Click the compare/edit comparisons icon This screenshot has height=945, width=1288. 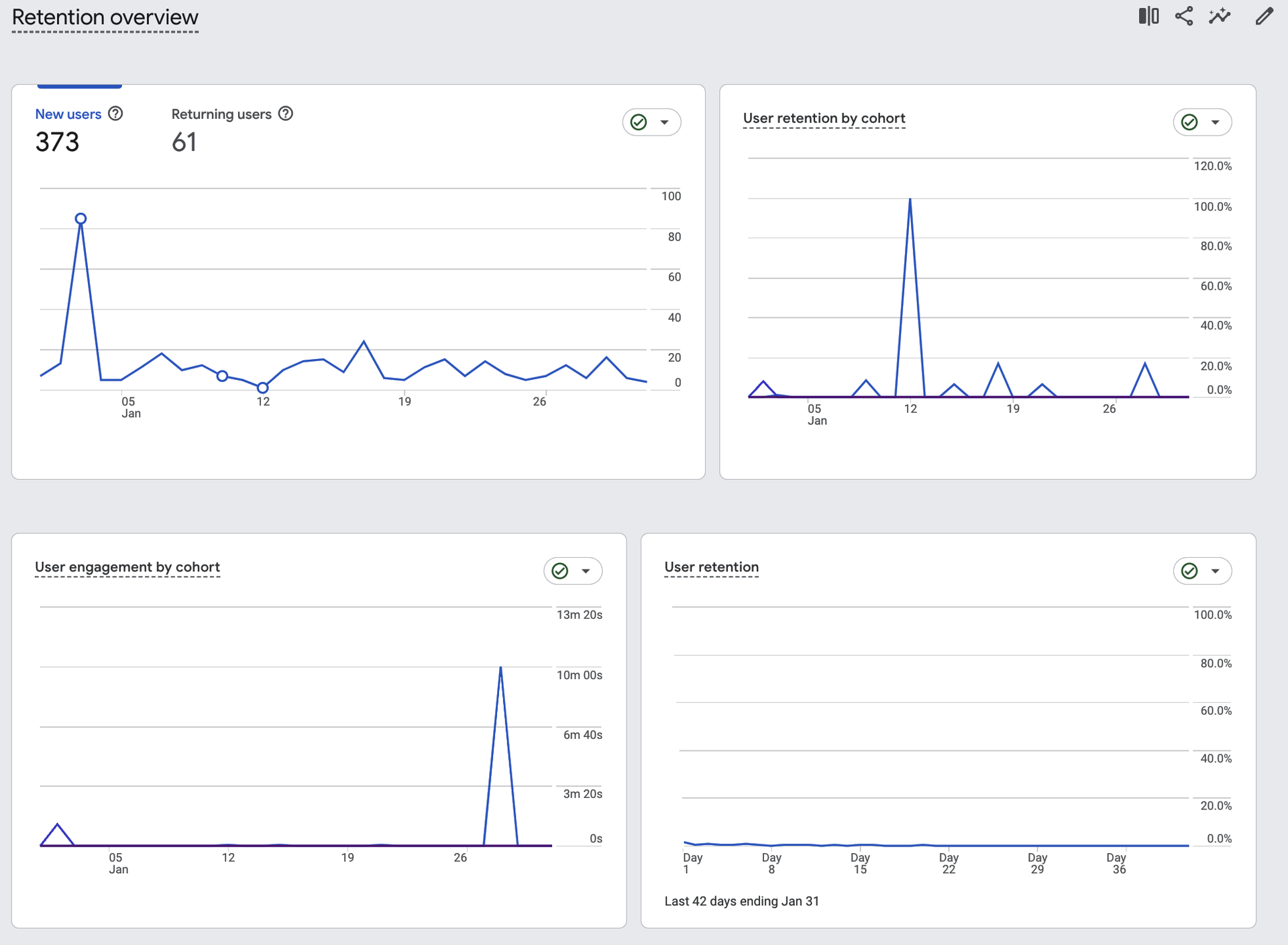point(1148,16)
